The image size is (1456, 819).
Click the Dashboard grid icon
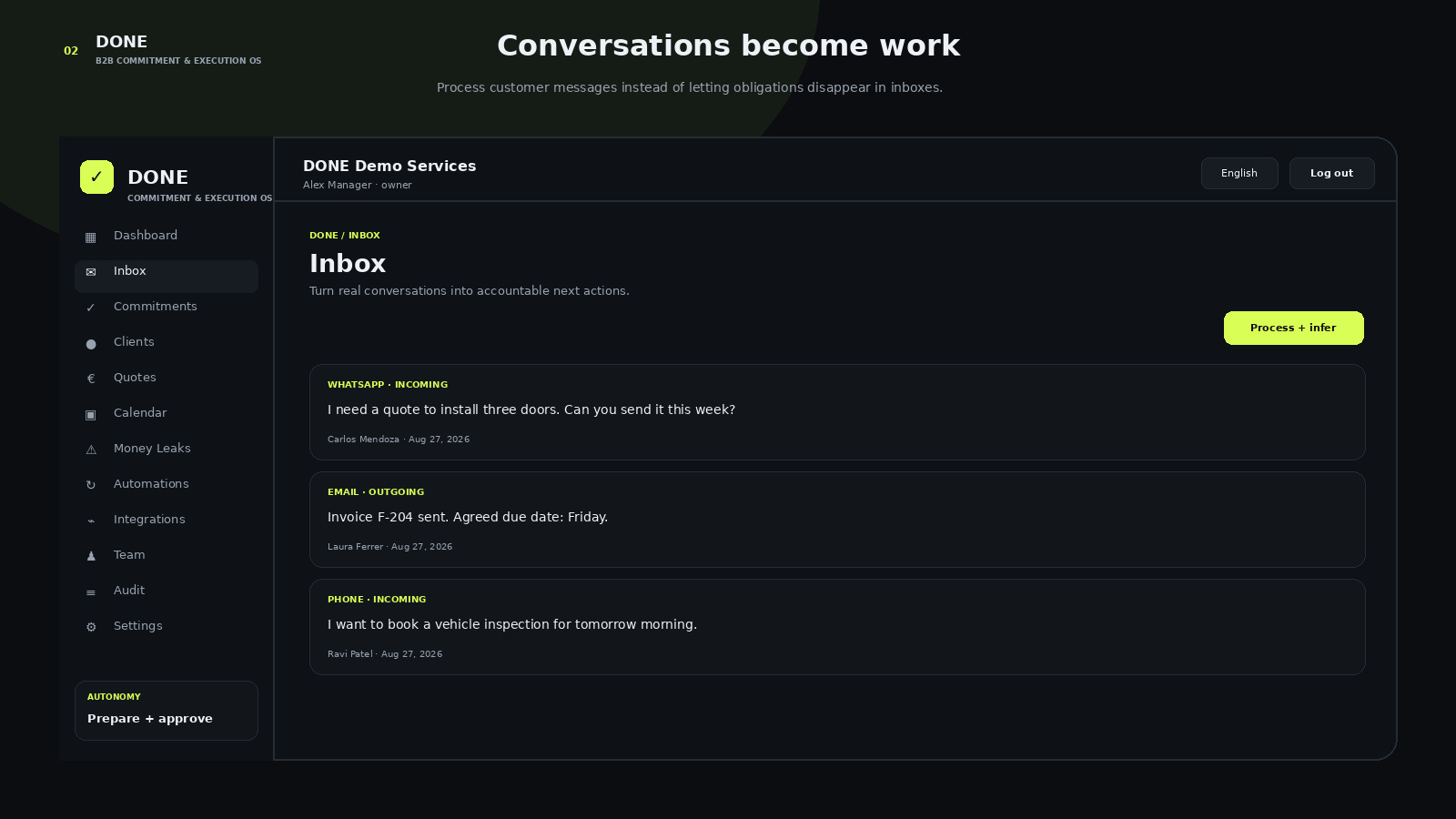click(x=91, y=238)
